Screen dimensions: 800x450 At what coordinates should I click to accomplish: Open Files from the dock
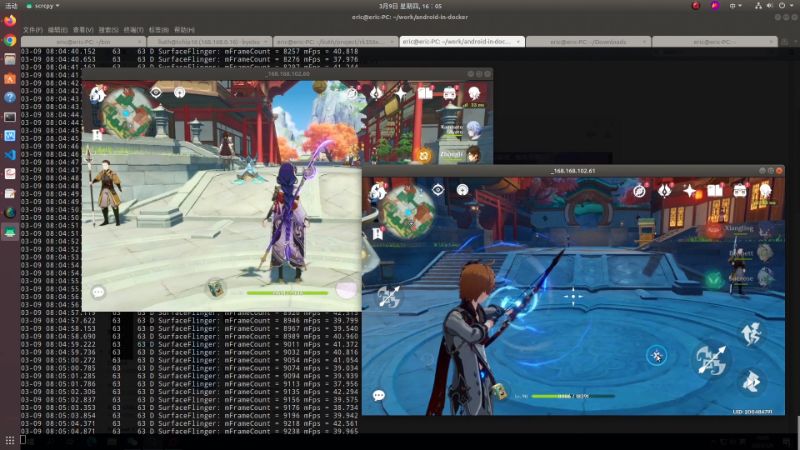(10, 59)
